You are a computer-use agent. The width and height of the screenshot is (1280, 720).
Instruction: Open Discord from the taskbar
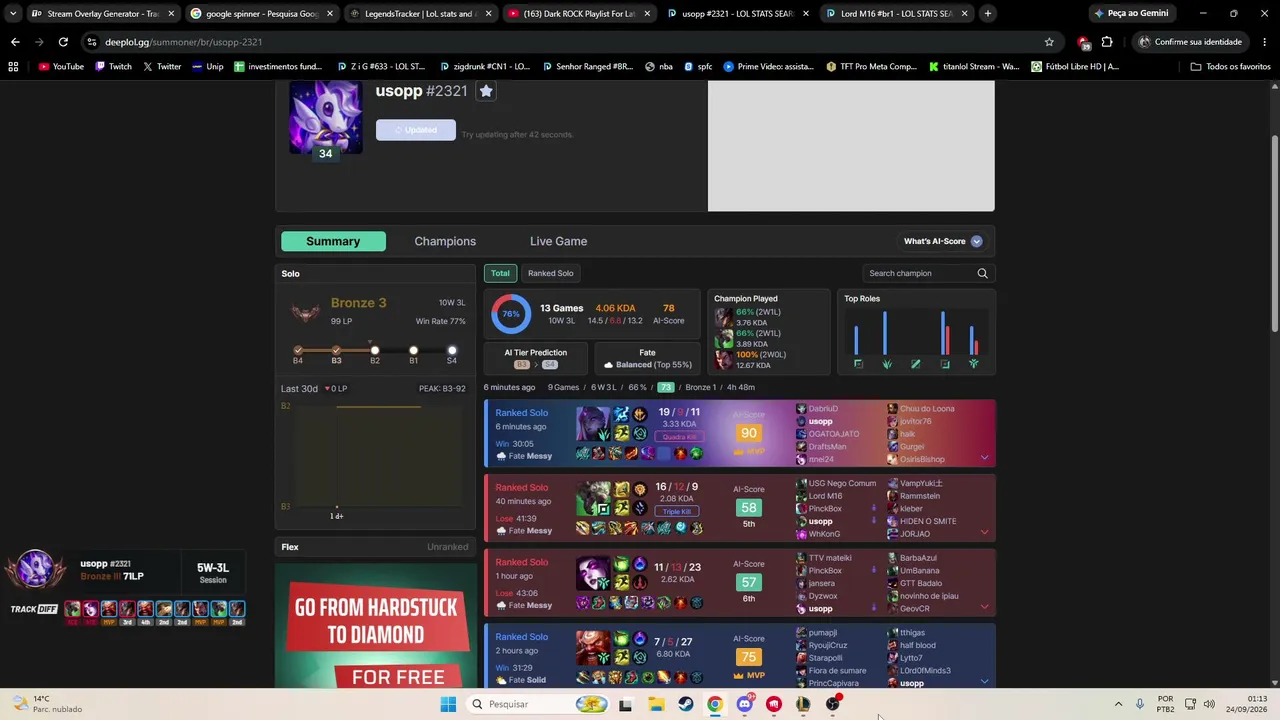coord(744,704)
